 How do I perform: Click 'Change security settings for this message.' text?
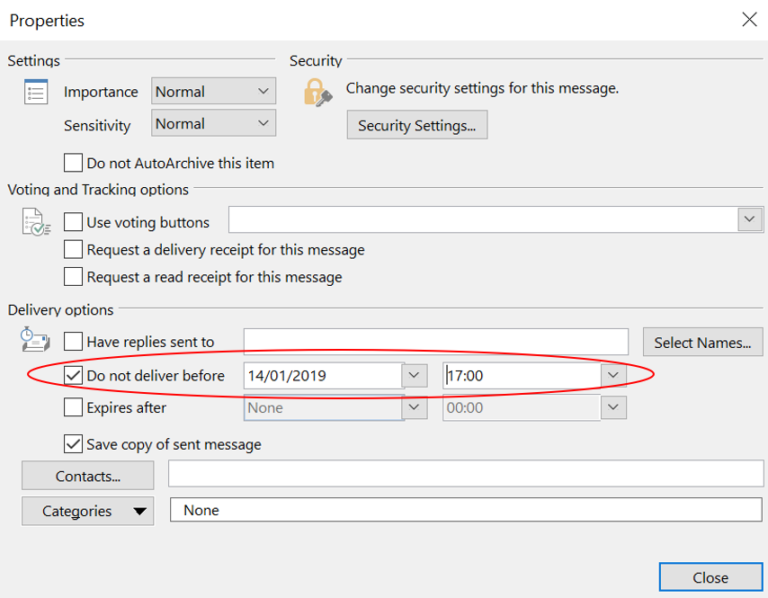pyautogui.click(x=482, y=88)
